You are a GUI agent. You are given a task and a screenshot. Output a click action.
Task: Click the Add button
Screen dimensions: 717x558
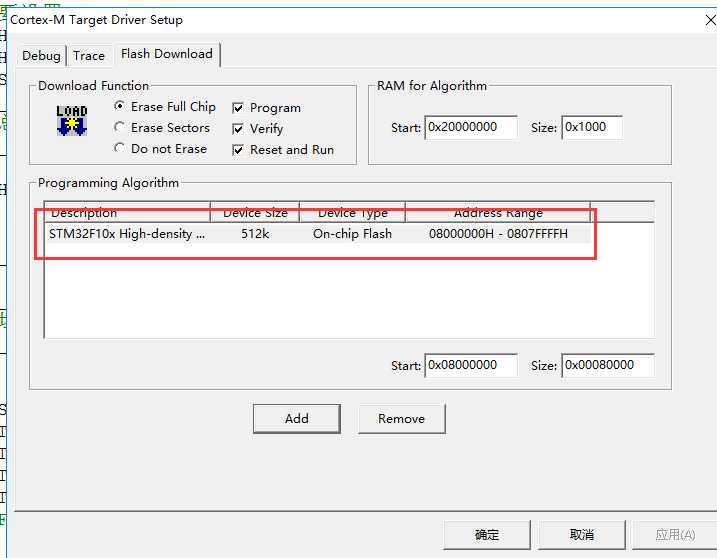point(297,418)
